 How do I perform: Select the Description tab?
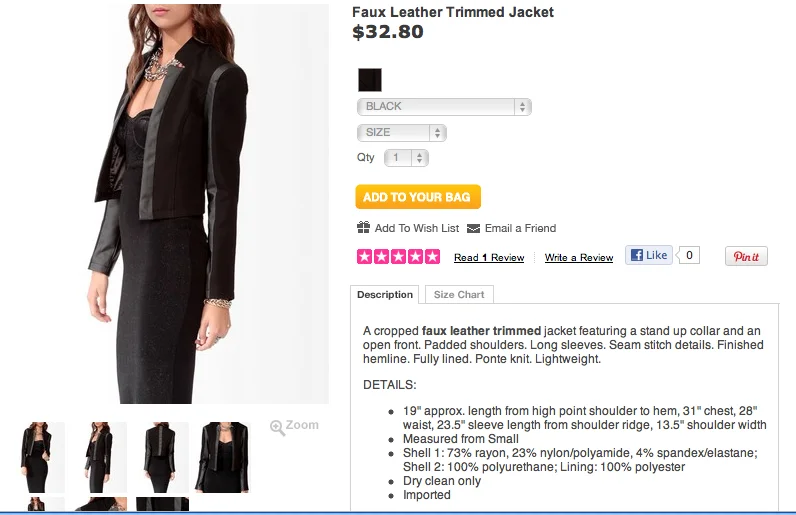click(x=385, y=295)
